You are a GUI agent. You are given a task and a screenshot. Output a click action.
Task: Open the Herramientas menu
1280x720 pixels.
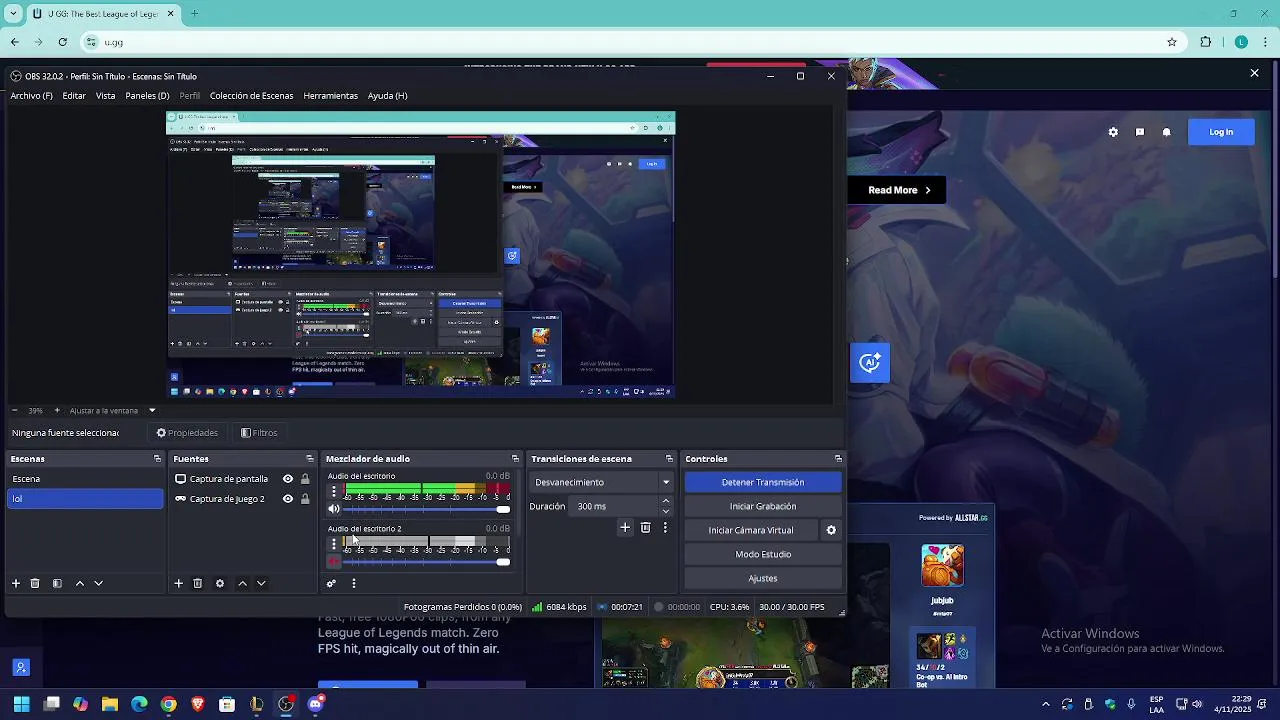click(330, 96)
